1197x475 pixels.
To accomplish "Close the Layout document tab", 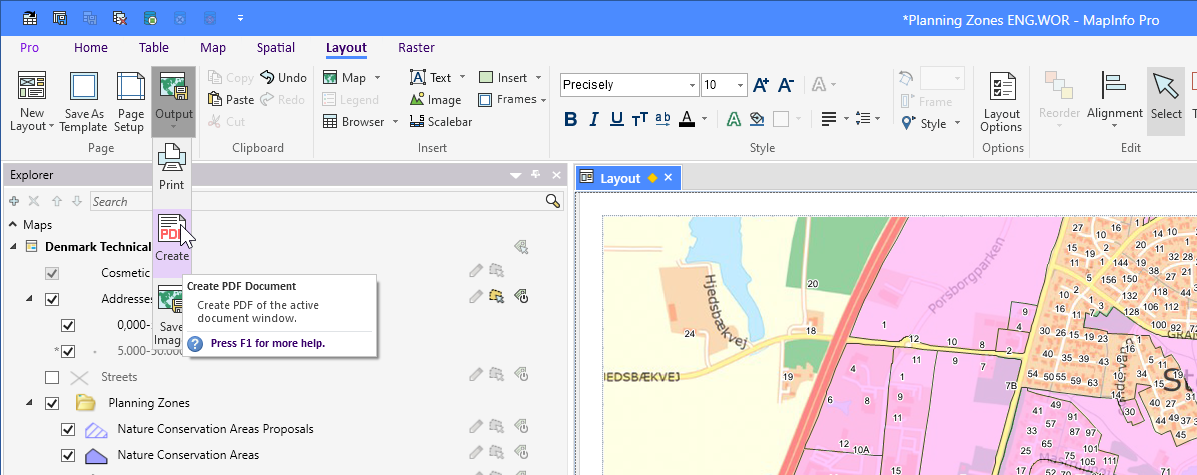I will [668, 178].
